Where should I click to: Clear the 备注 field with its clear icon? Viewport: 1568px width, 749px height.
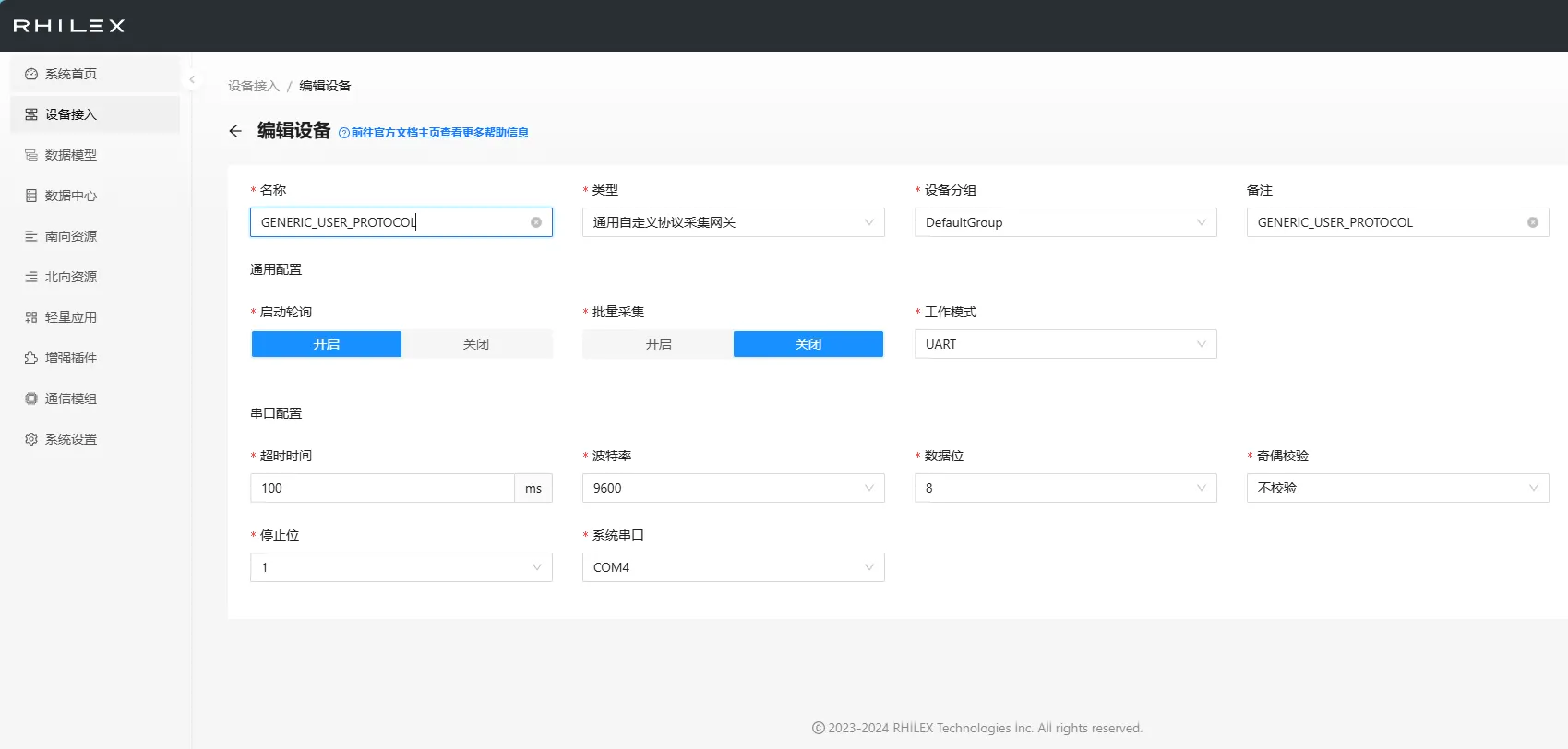click(x=1533, y=222)
